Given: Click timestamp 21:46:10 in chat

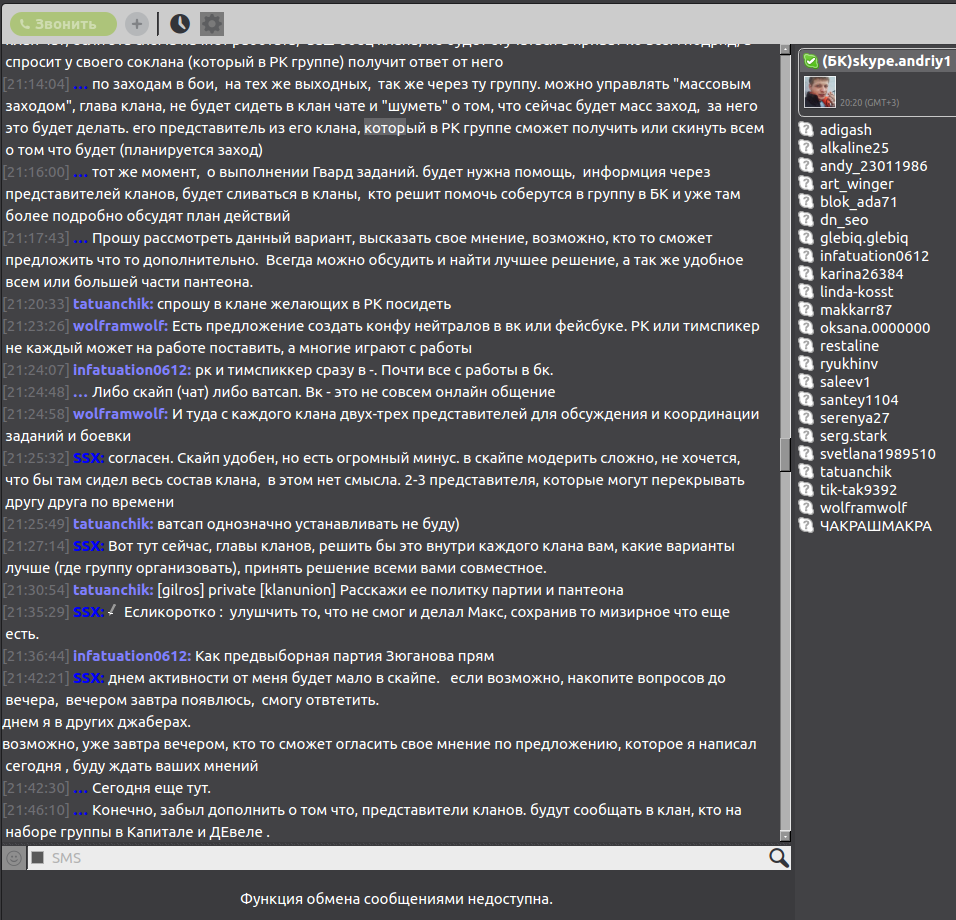Looking at the screenshot, I should tap(36, 810).
